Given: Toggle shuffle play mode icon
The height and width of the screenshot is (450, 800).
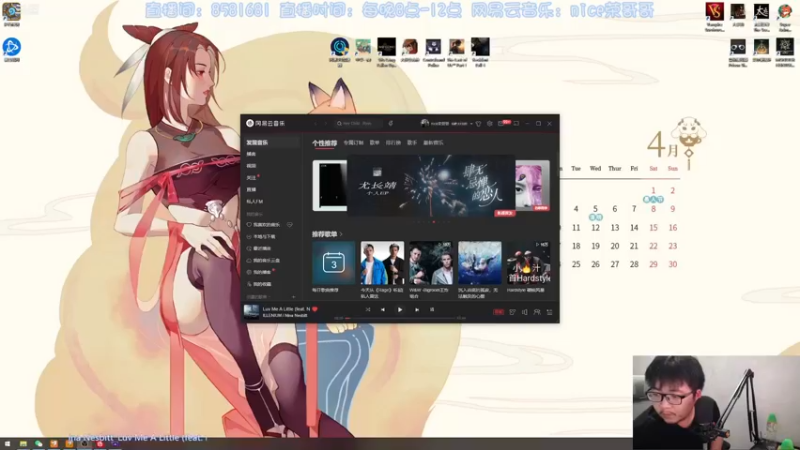Looking at the screenshot, I should (367, 309).
